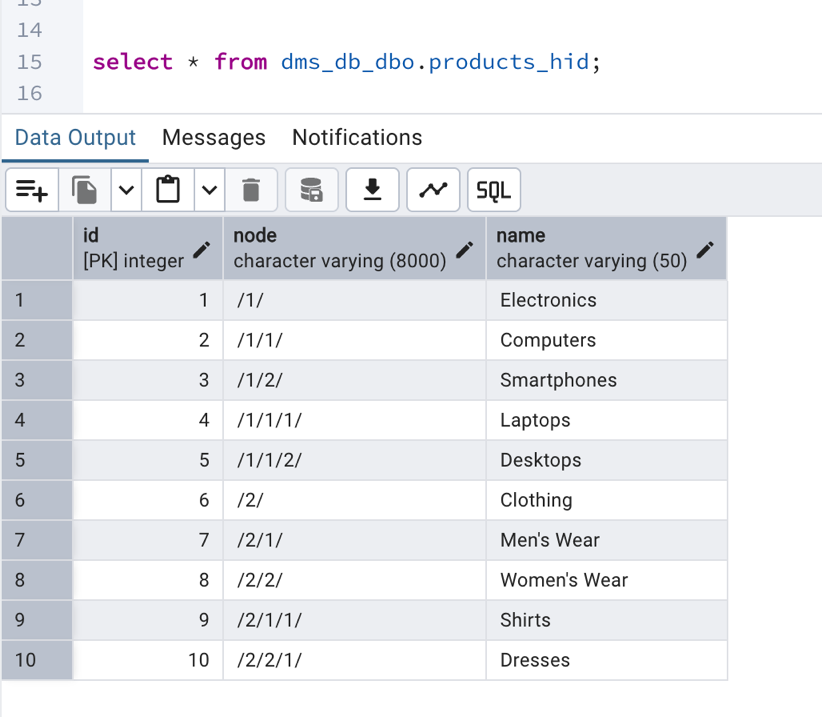Switch to the Messages tab
This screenshot has width=822, height=717.
214,138
